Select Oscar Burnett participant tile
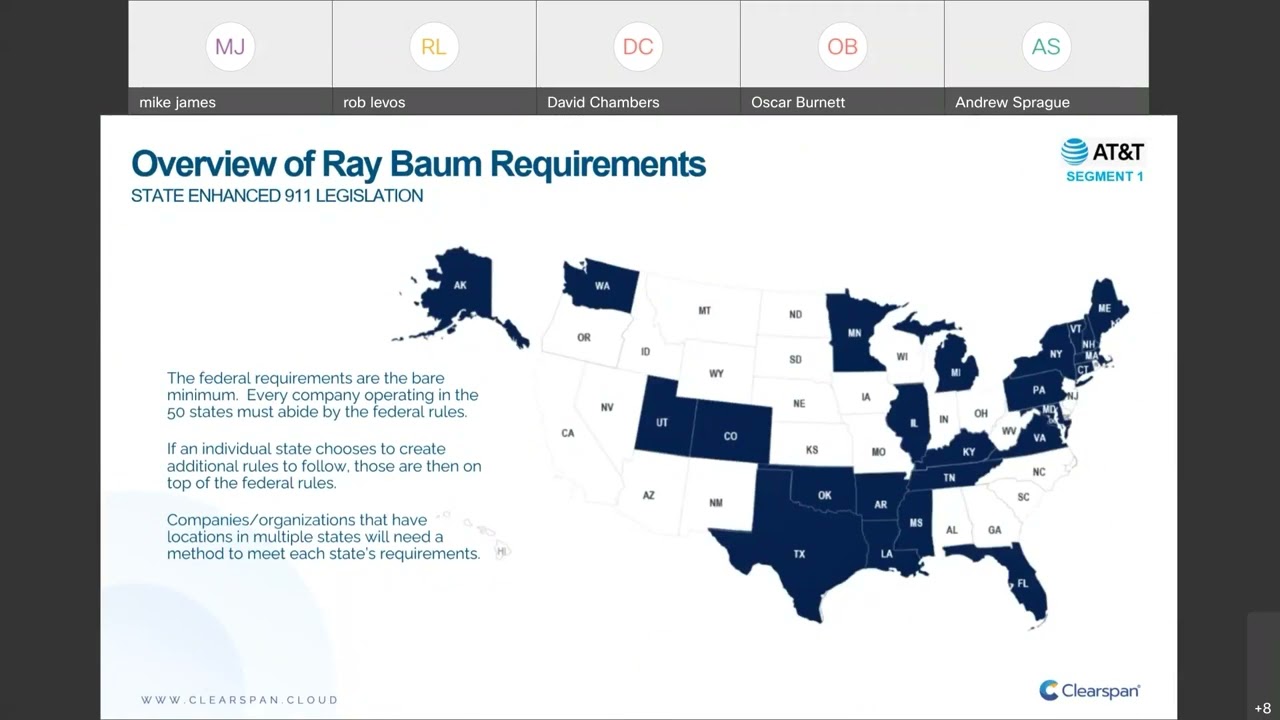Screen dimensions: 1280x720 [x=842, y=57]
